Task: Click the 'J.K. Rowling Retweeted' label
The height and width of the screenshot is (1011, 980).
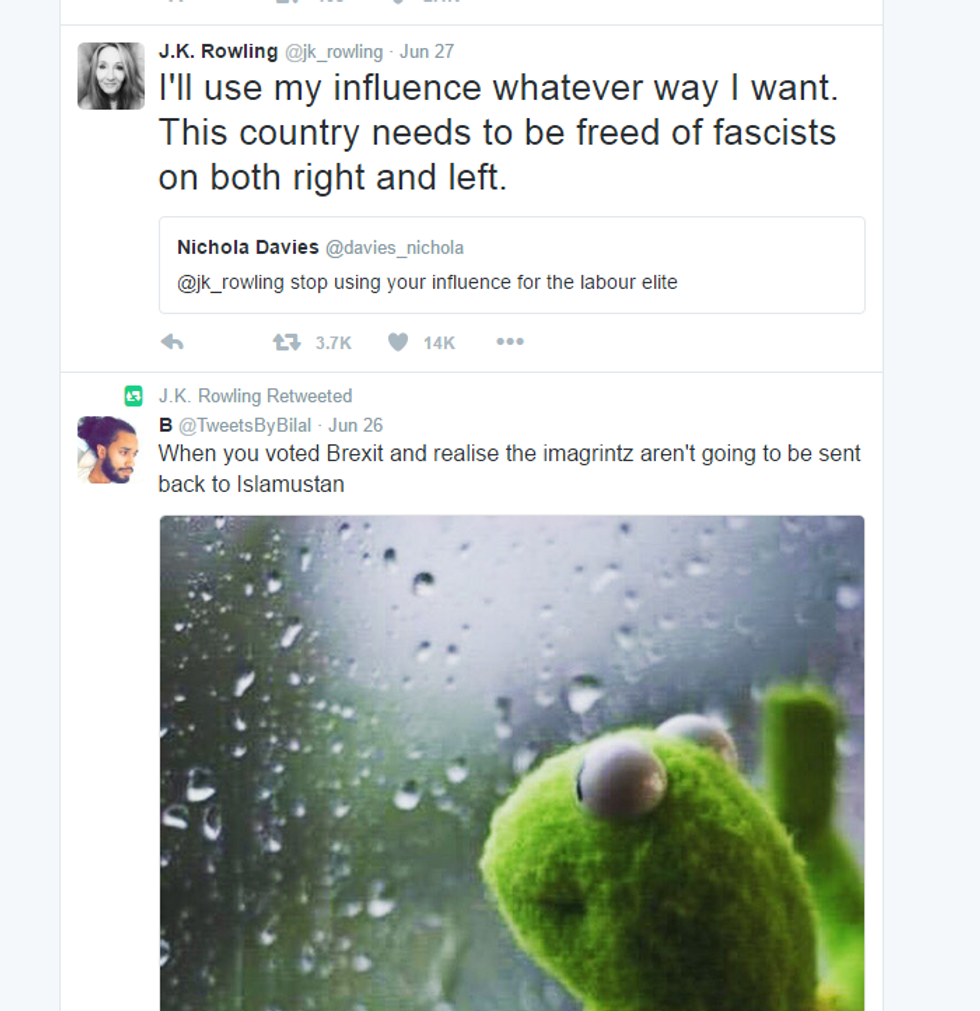Action: point(255,396)
